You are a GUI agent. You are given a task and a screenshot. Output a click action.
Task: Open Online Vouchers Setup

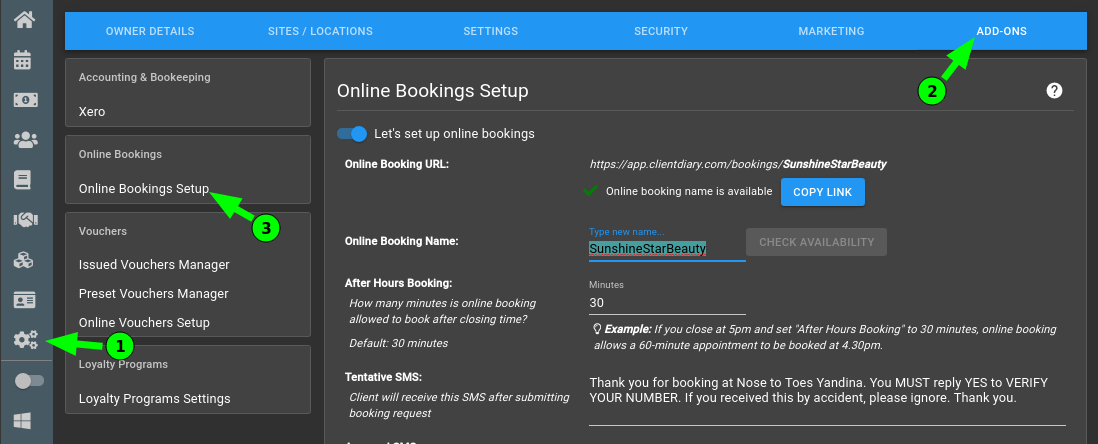point(144,323)
